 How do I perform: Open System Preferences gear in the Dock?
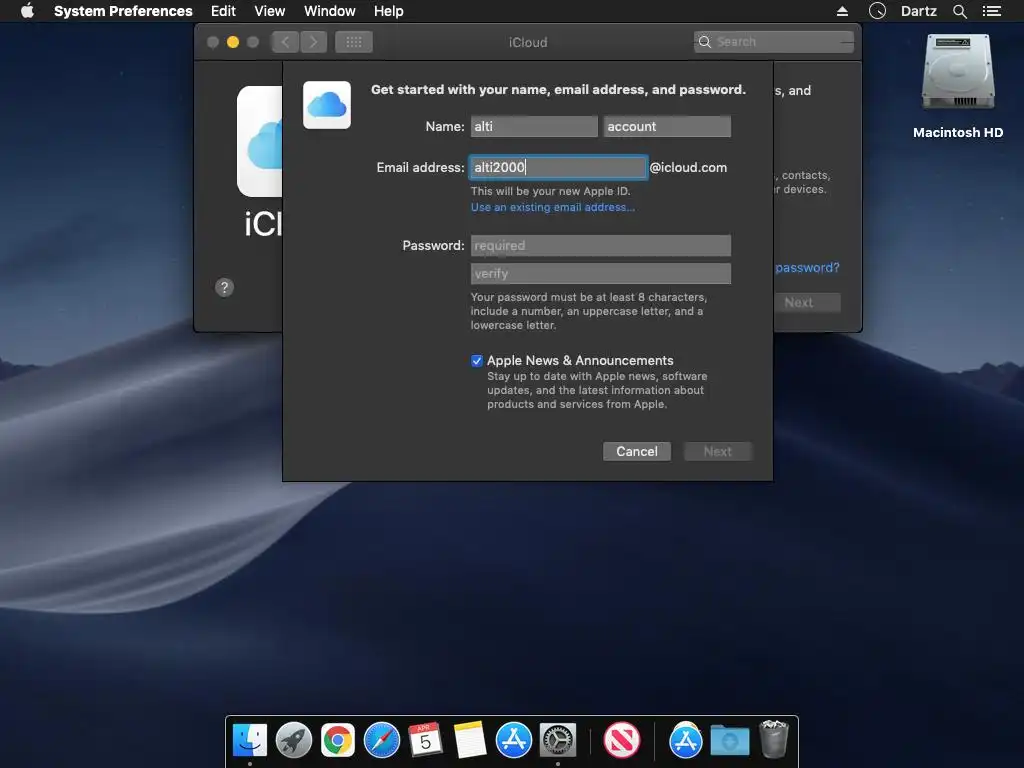point(558,741)
